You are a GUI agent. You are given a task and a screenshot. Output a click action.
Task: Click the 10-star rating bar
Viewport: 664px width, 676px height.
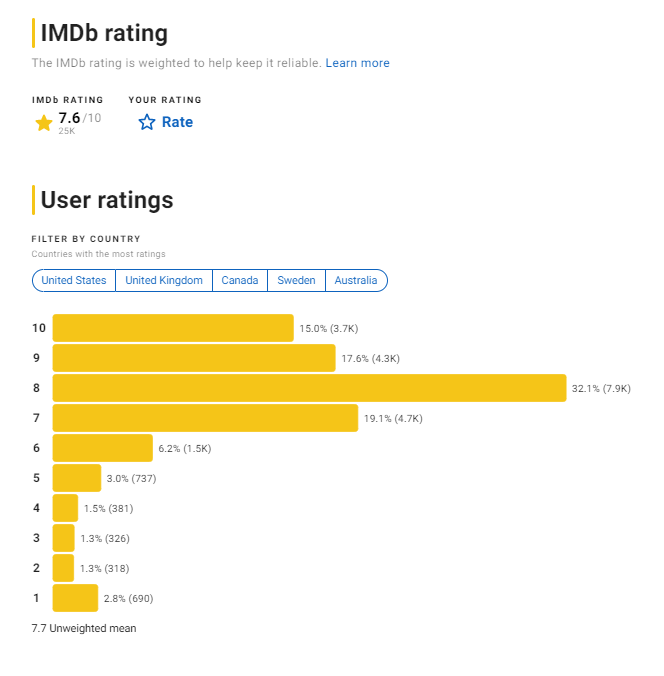click(173, 328)
